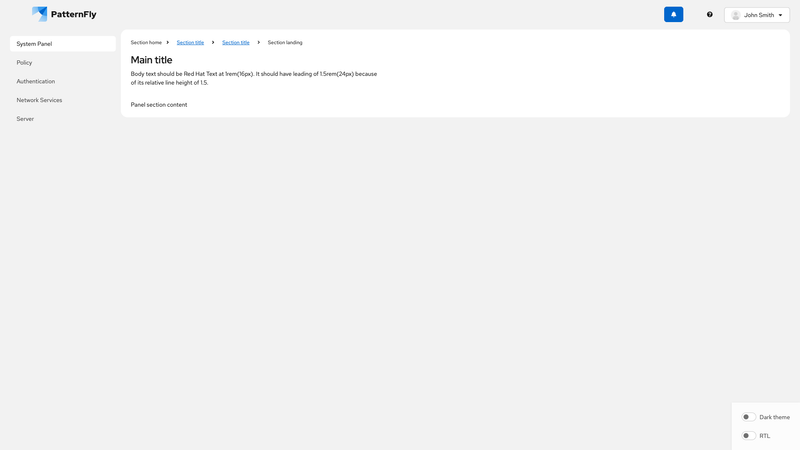Open the Policy navigation item
800x450 pixels.
[25, 63]
